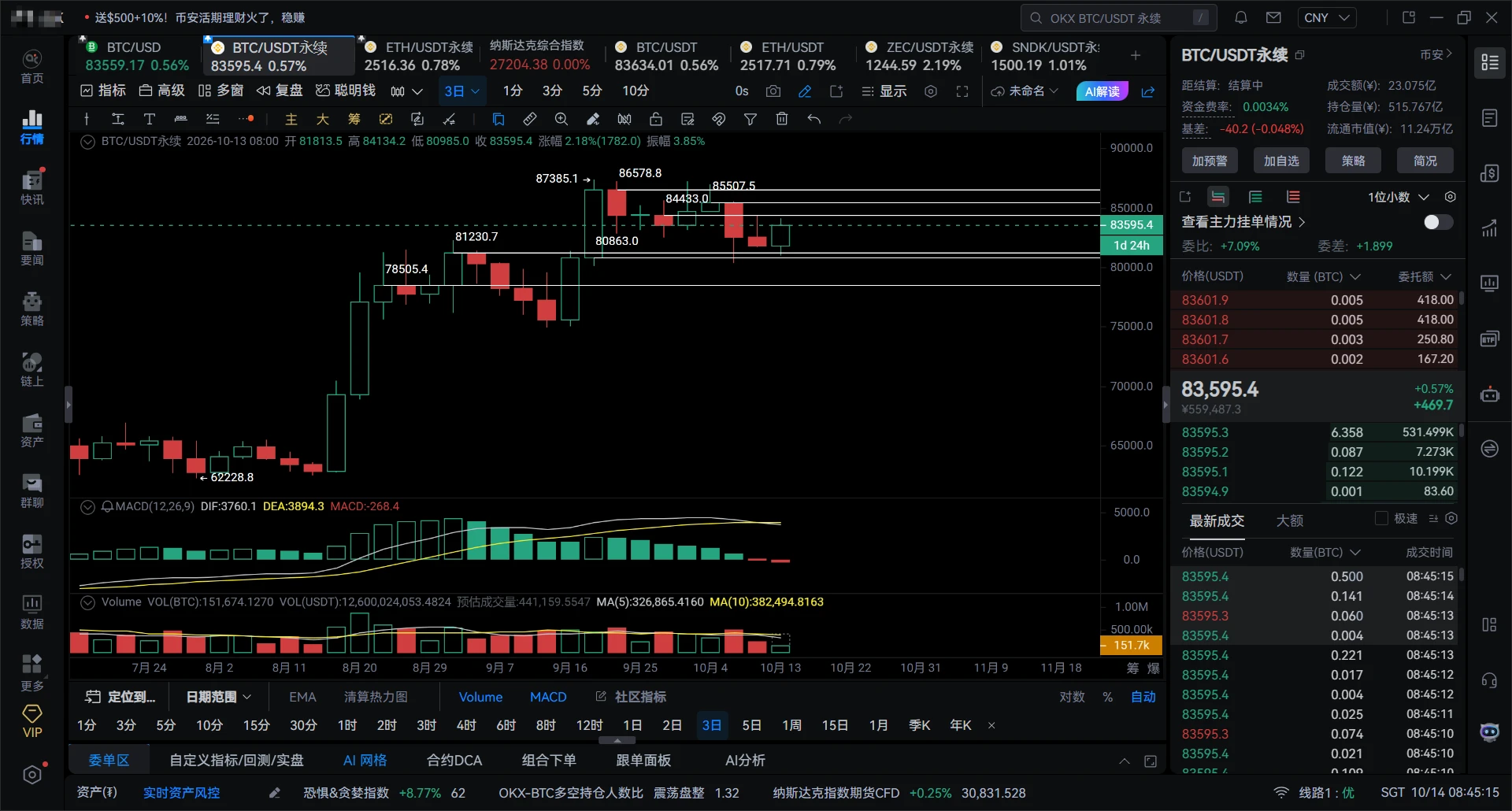Click the undo arrow in drawing toolbar
The height and width of the screenshot is (811, 1512).
tap(814, 119)
